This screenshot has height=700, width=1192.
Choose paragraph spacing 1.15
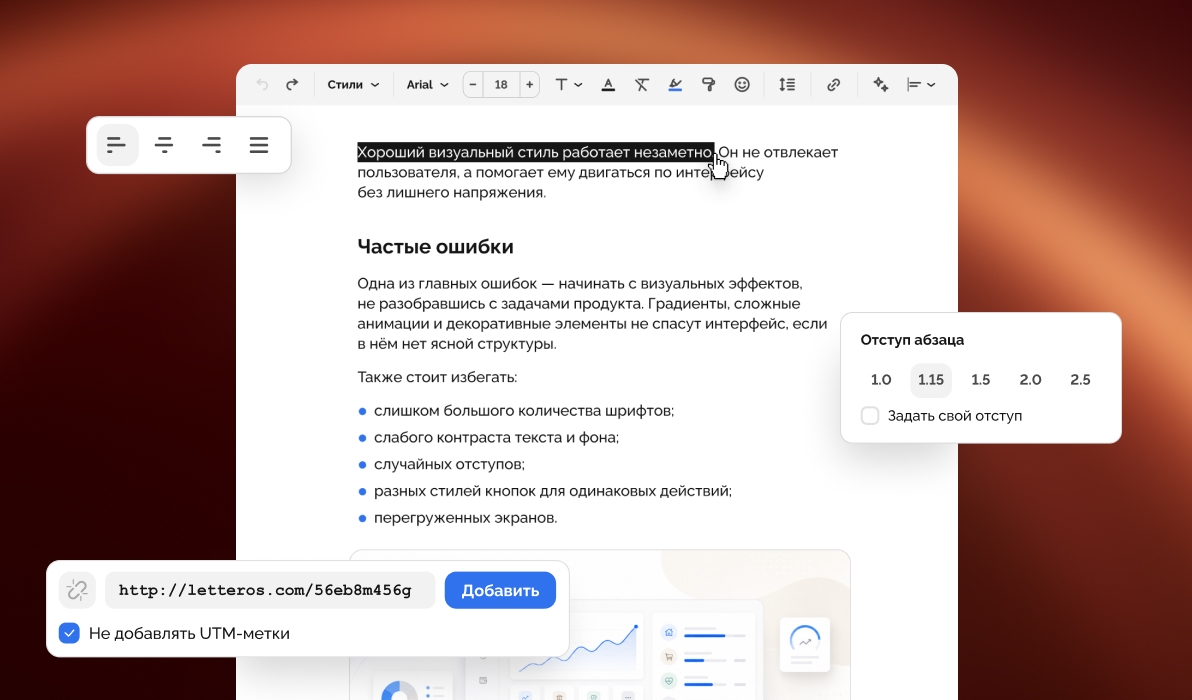click(x=931, y=380)
